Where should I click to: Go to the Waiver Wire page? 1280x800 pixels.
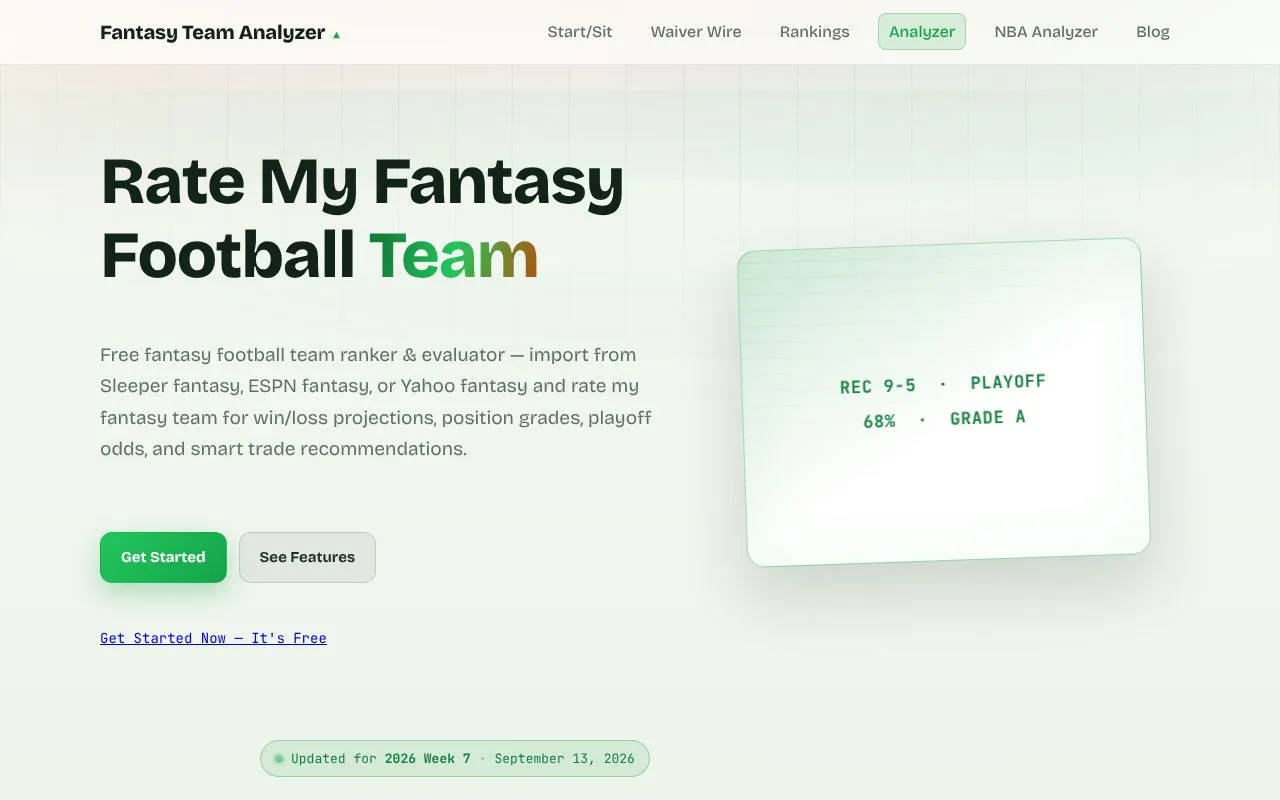click(x=696, y=32)
